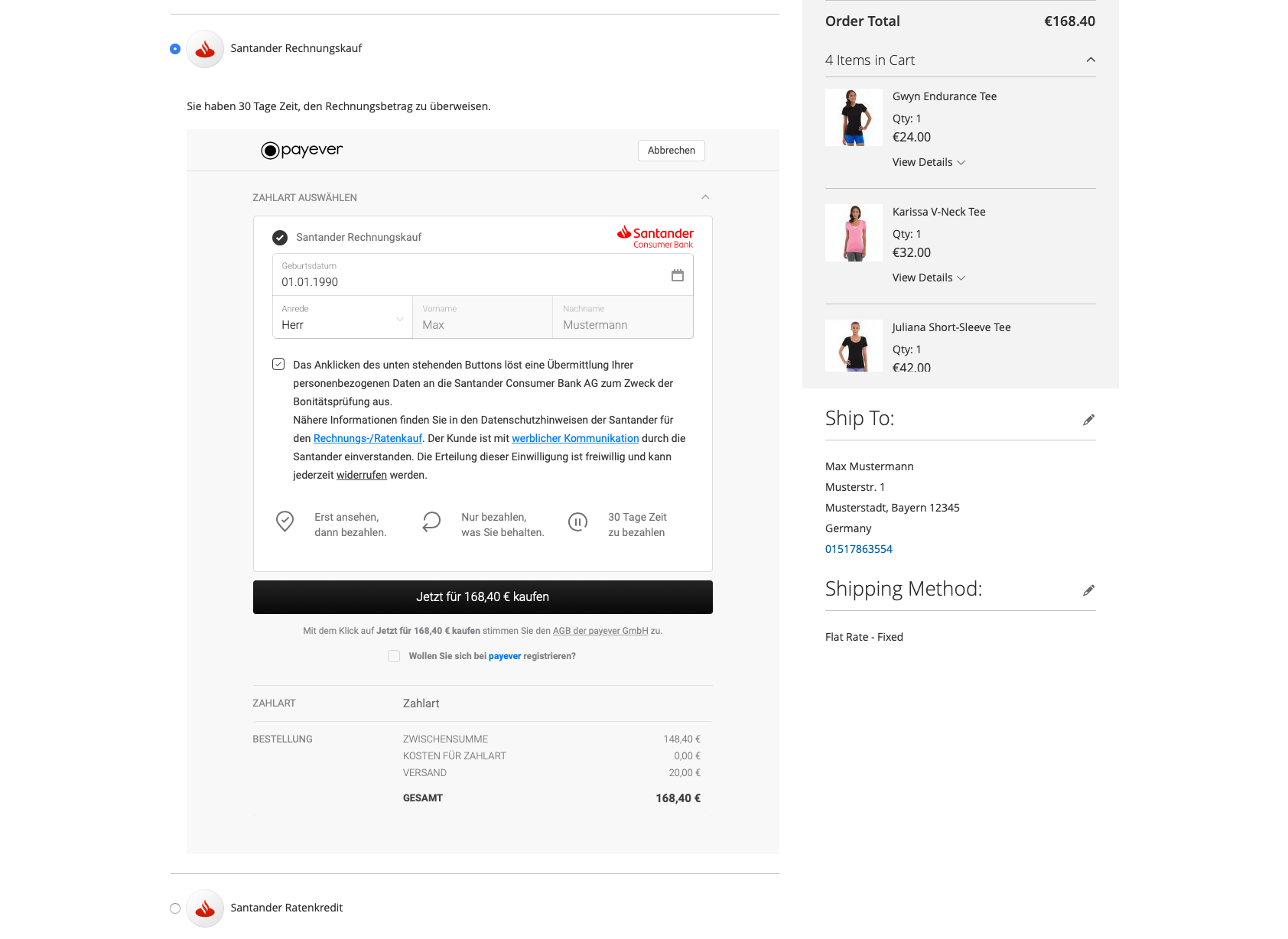Edit the Shipping Method pencil icon
The image size is (1288, 939).
point(1088,590)
